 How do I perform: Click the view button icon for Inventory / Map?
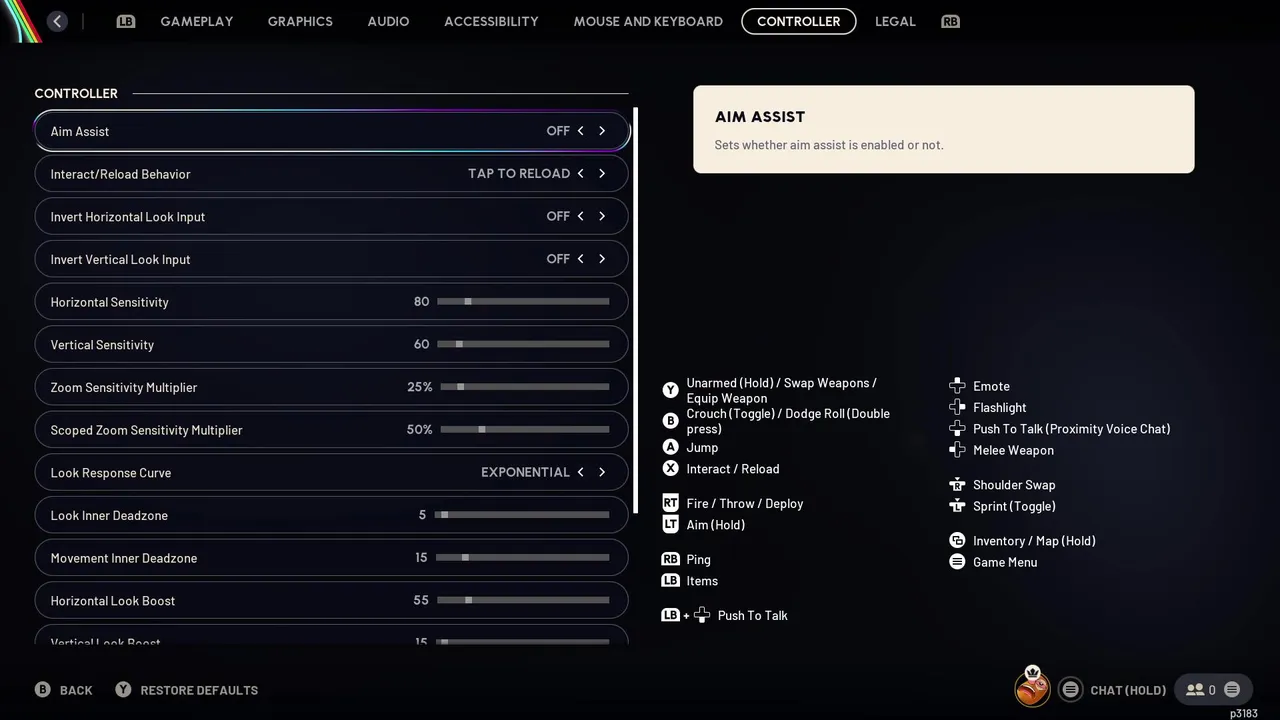957,540
